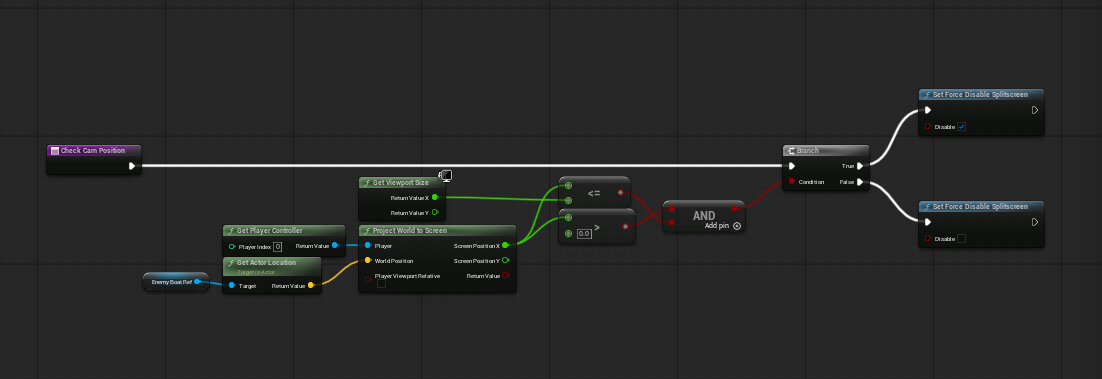Screen dimensions: 1102x379
Task: Click lower Set Force Disable Splitscreen exec output pin
Action: (x=1035, y=222)
